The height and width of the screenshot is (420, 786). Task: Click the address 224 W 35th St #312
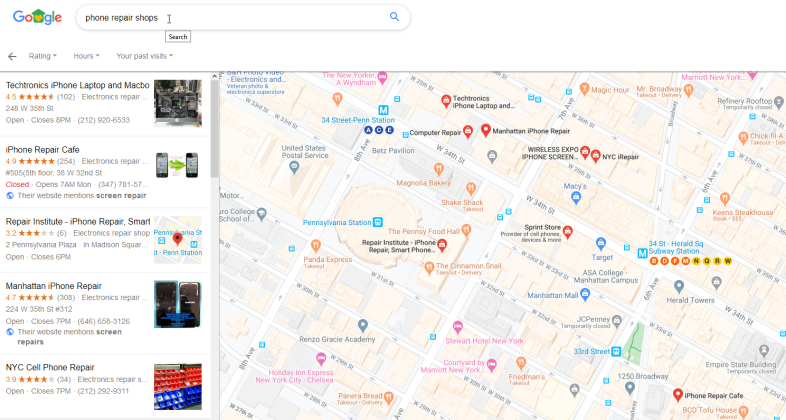(39, 309)
